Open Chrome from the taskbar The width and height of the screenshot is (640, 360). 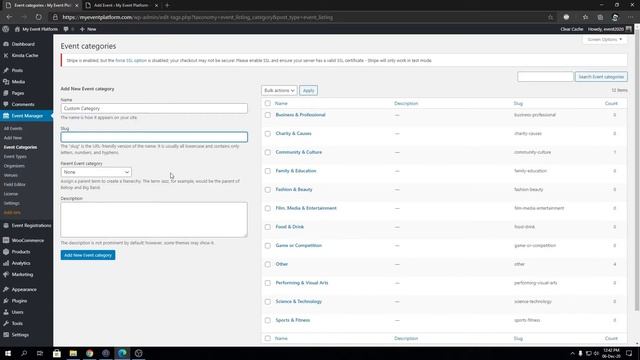coord(89,353)
